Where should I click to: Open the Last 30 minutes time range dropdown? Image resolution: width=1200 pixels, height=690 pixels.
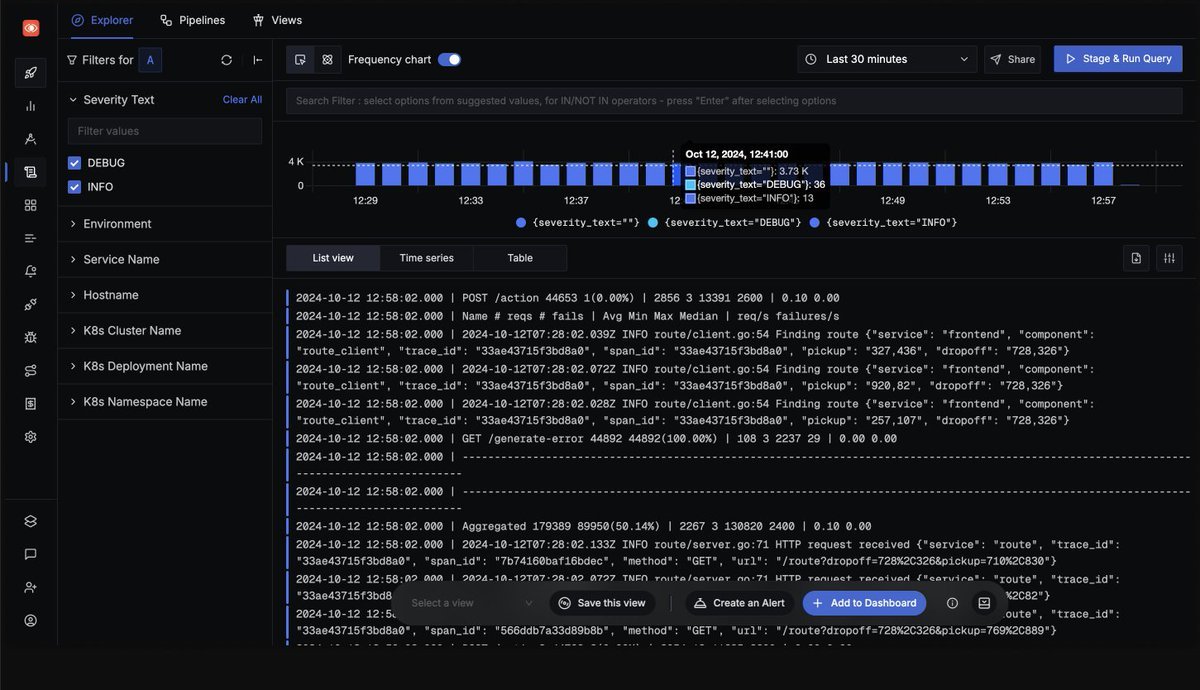[887, 59]
